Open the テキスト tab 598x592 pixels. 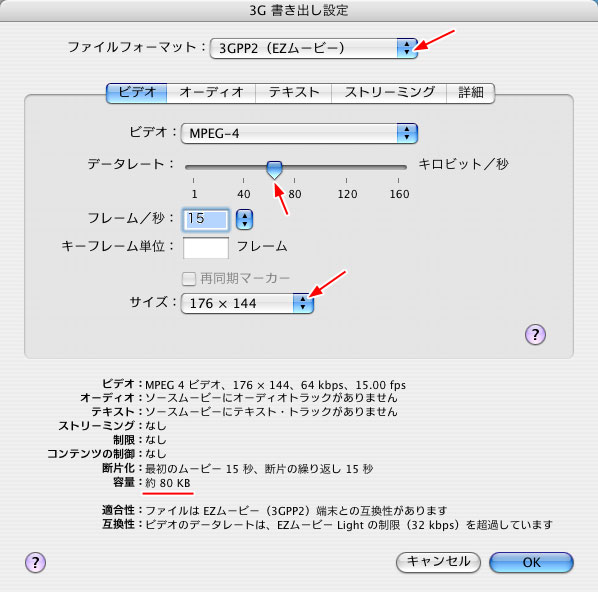(294, 93)
